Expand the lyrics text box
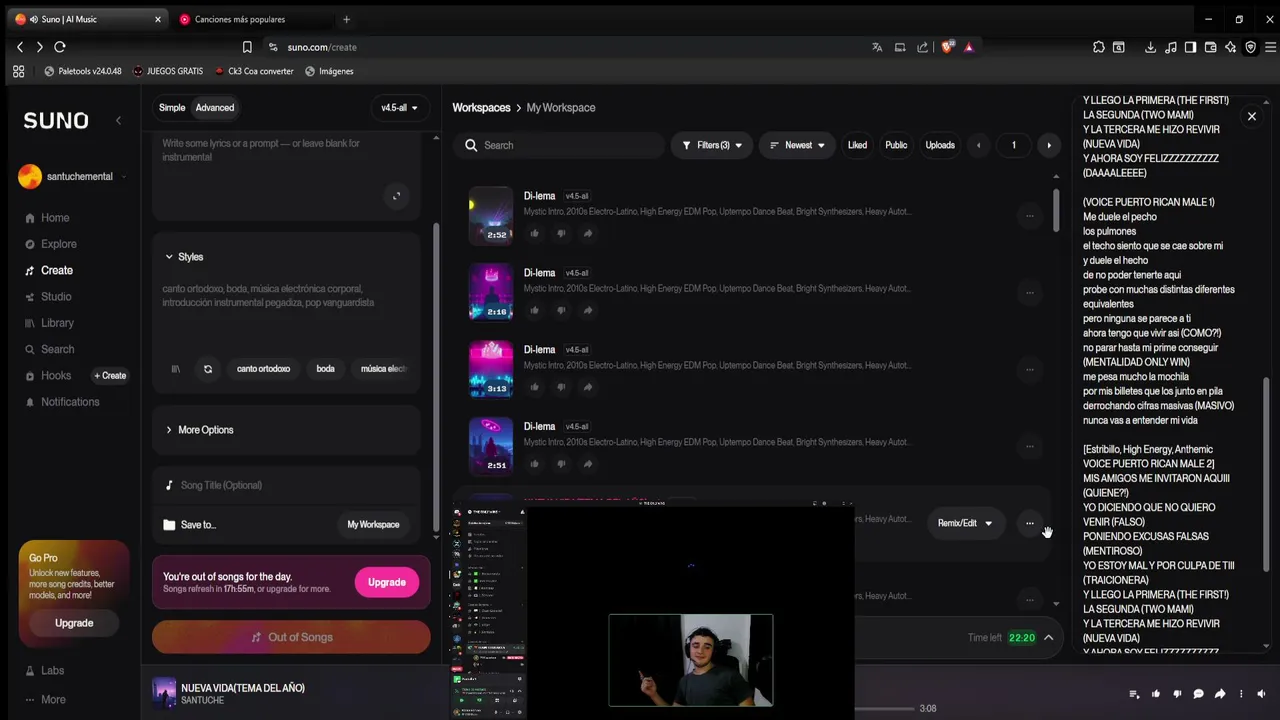The height and width of the screenshot is (720, 1280). tap(397, 196)
